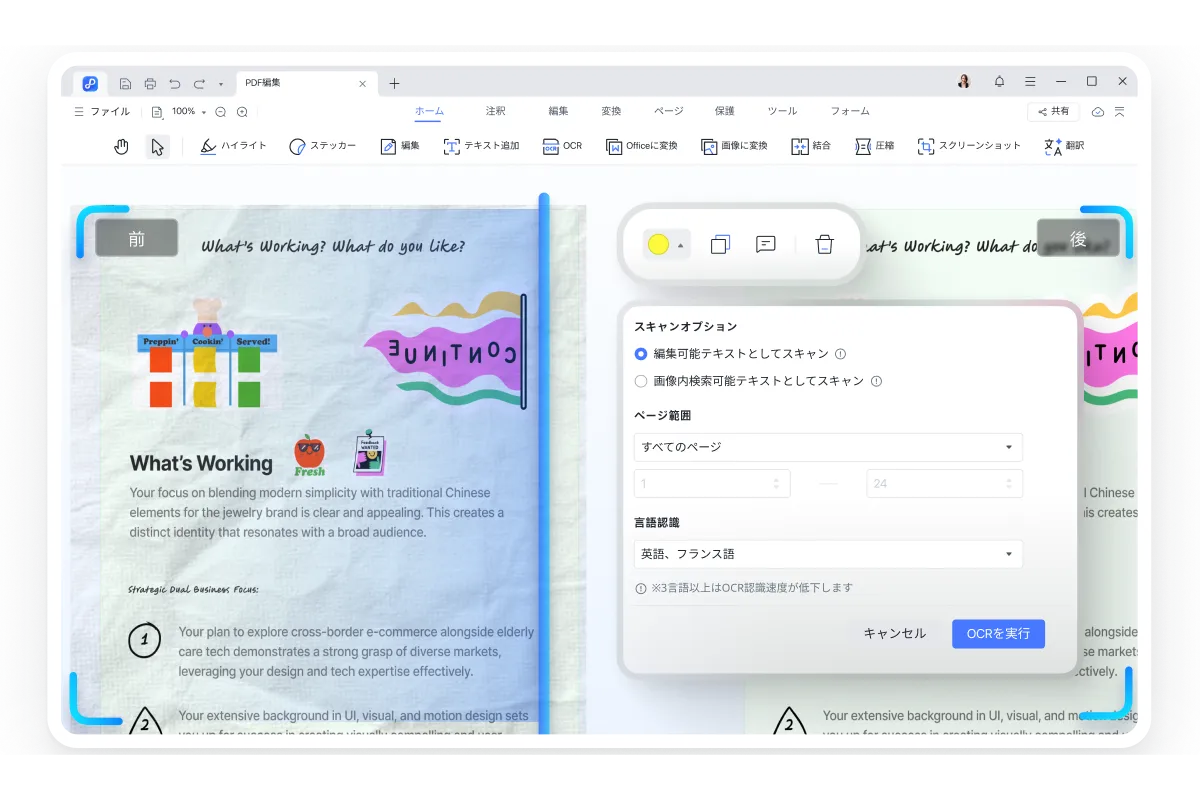
Task: Select 編集可能テキストとしてスキャン radio option
Action: 641,354
